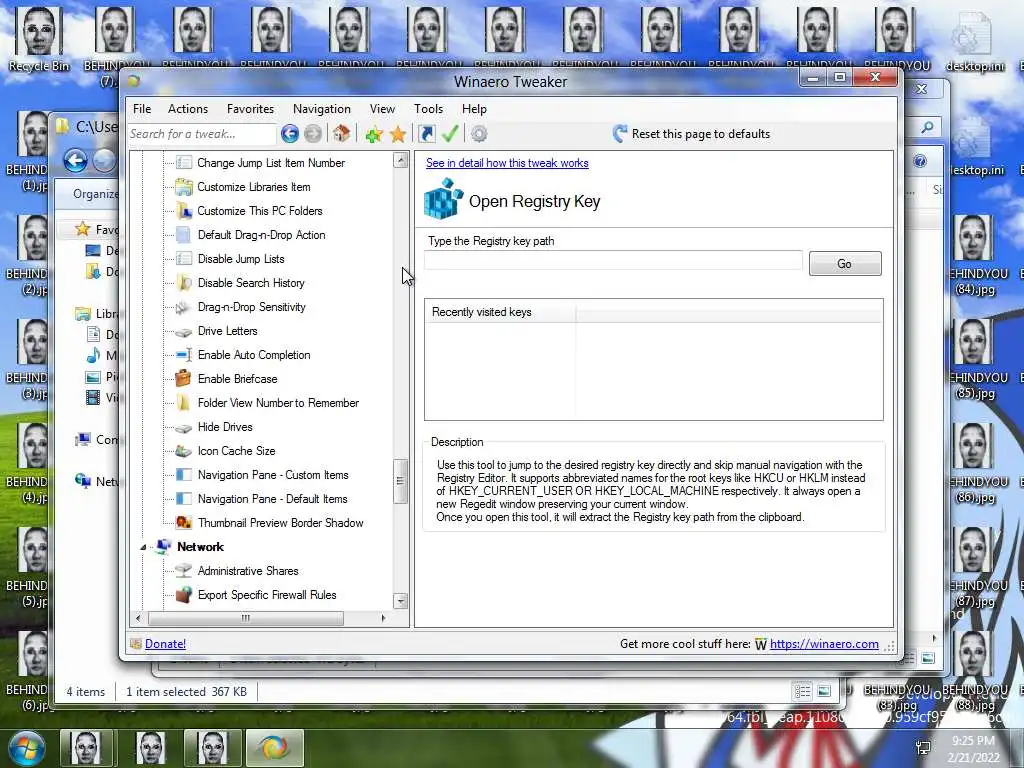Screen dimensions: 1024x768
Task: Click the green checkmark apply icon
Action: (450, 134)
